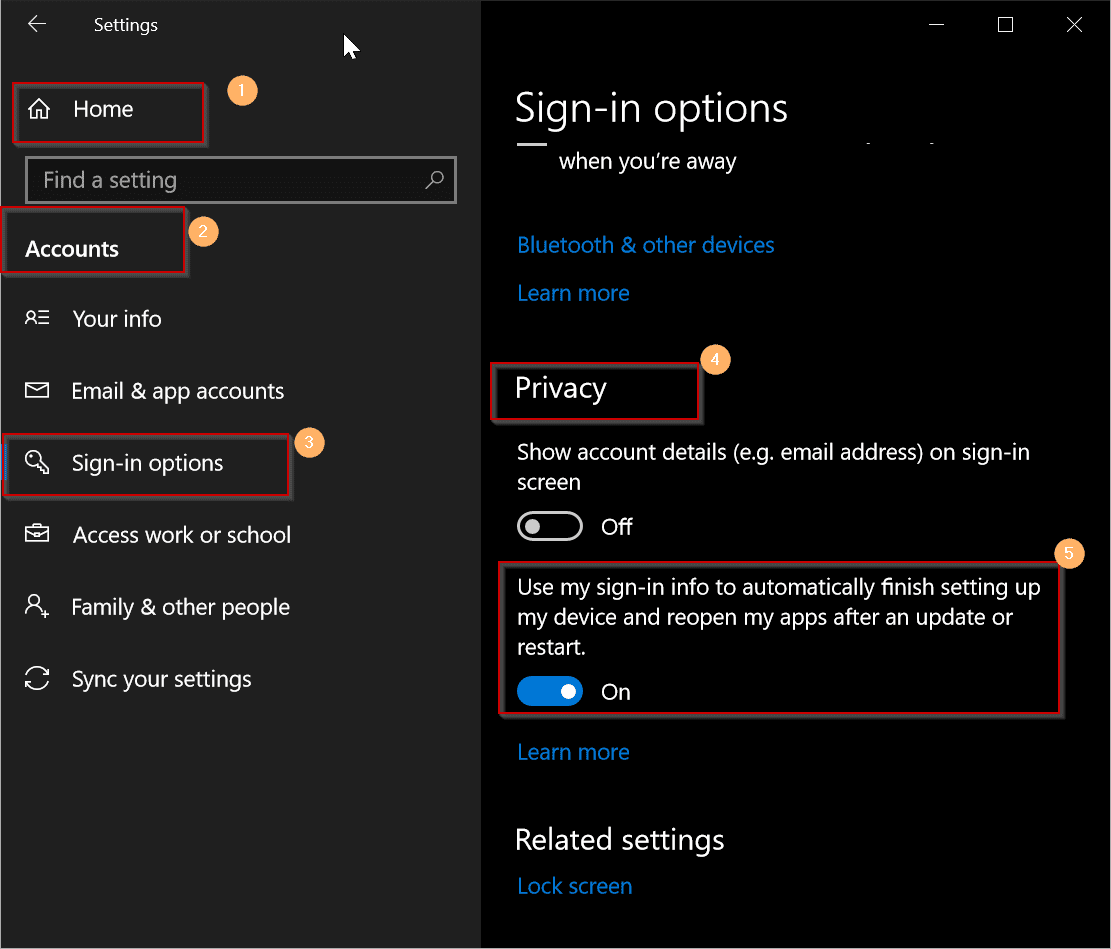The image size is (1111, 949).
Task: Click Learn more below the Privacy toggle
Action: pyautogui.click(x=573, y=751)
